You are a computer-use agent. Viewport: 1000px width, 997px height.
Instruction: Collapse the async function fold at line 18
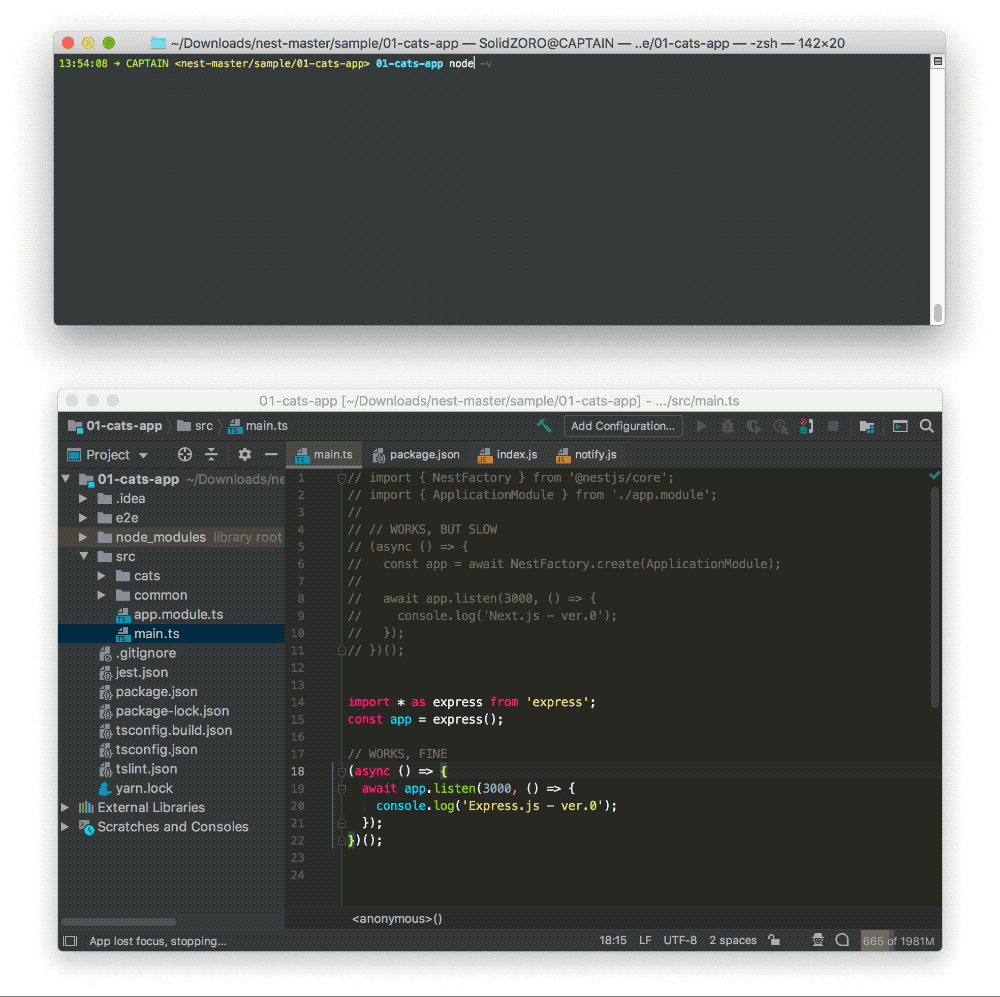click(x=342, y=771)
